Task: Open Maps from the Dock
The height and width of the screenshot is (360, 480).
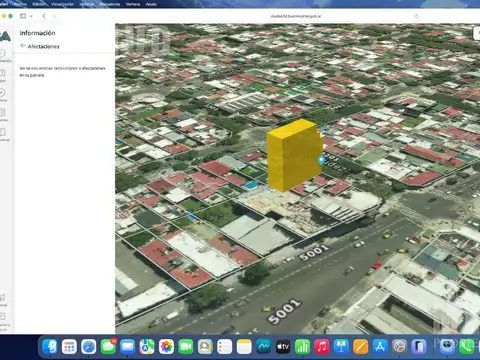Action: 147,347
